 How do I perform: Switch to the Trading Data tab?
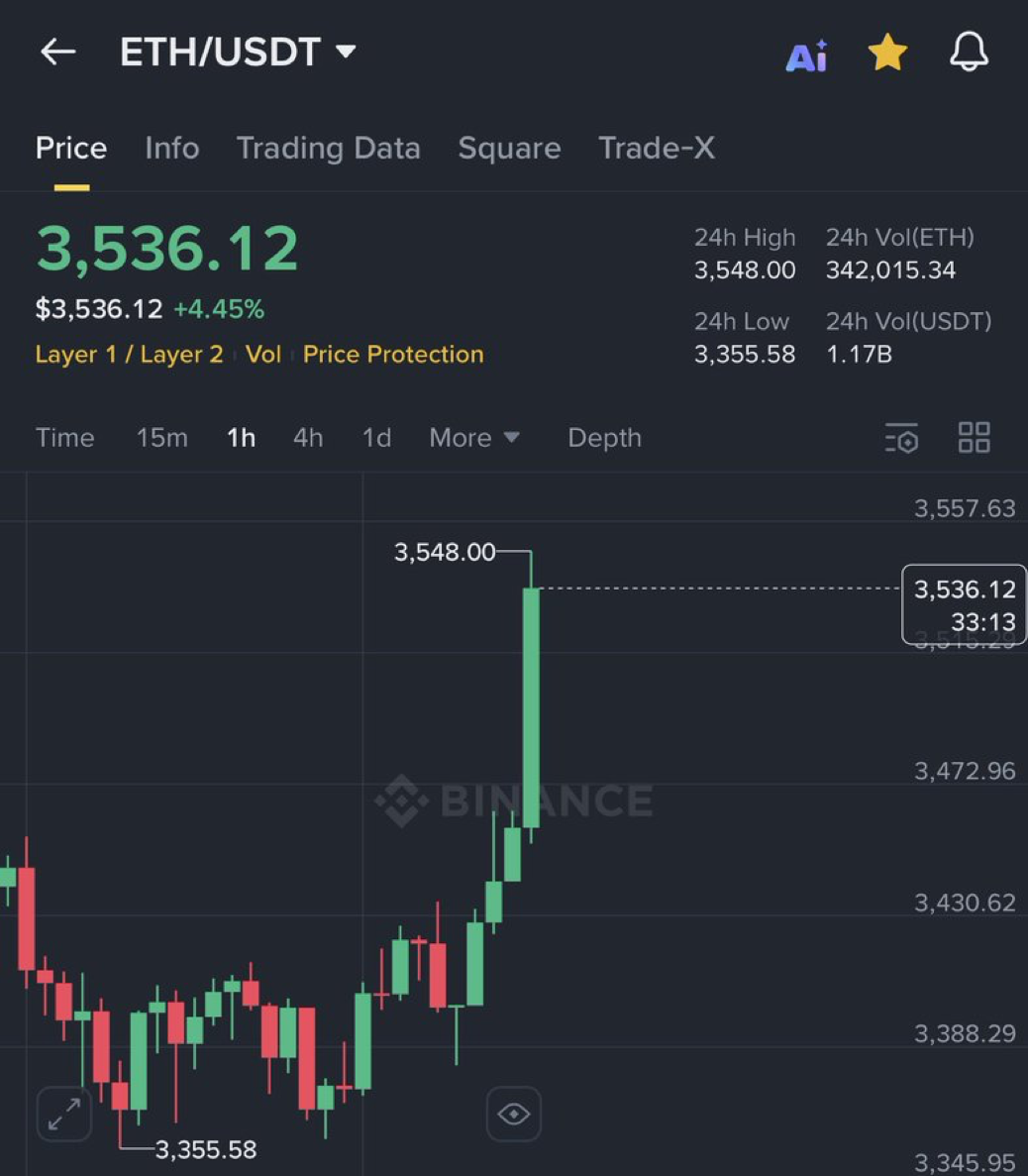point(328,149)
